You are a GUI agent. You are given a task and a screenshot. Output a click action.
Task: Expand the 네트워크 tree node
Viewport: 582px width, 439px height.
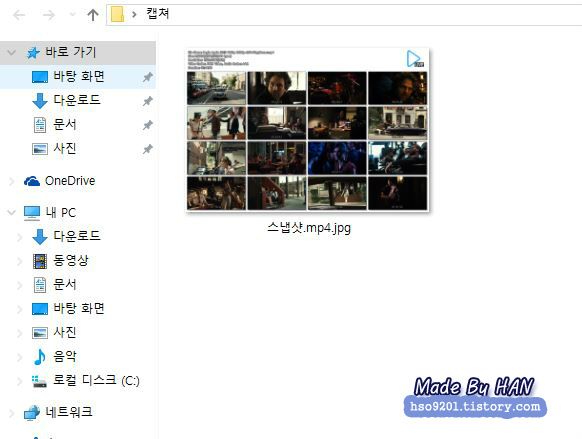(x=12, y=413)
